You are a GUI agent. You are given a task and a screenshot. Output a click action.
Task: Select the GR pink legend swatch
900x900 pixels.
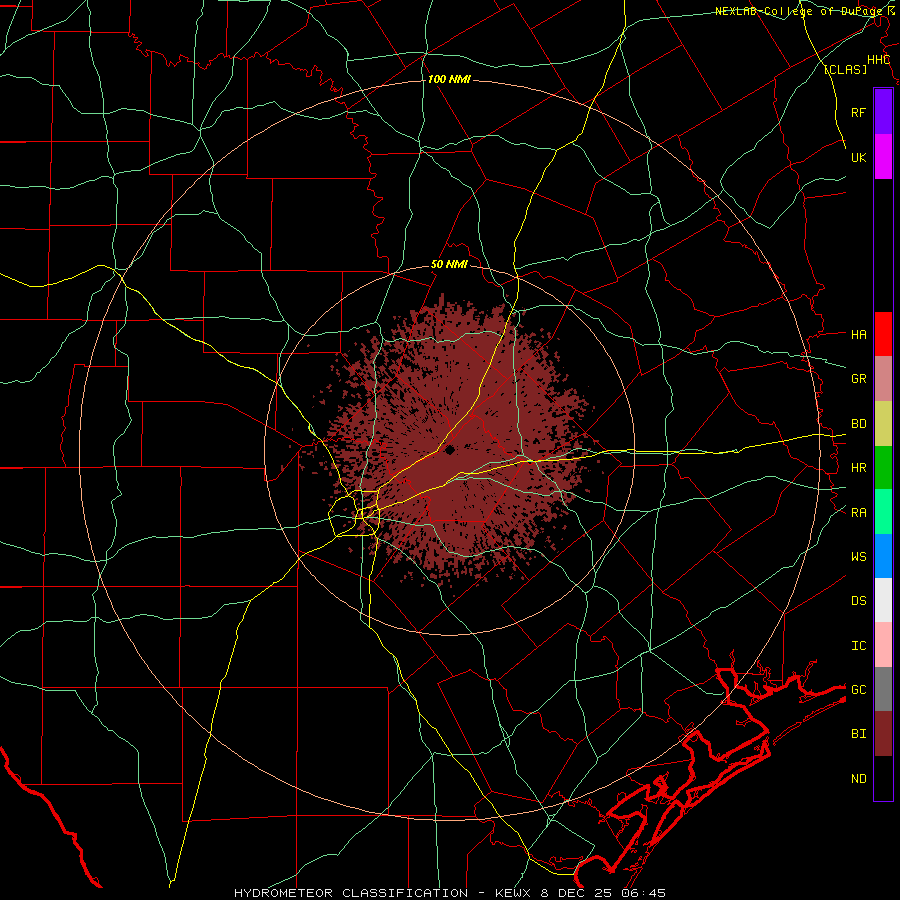click(x=883, y=379)
